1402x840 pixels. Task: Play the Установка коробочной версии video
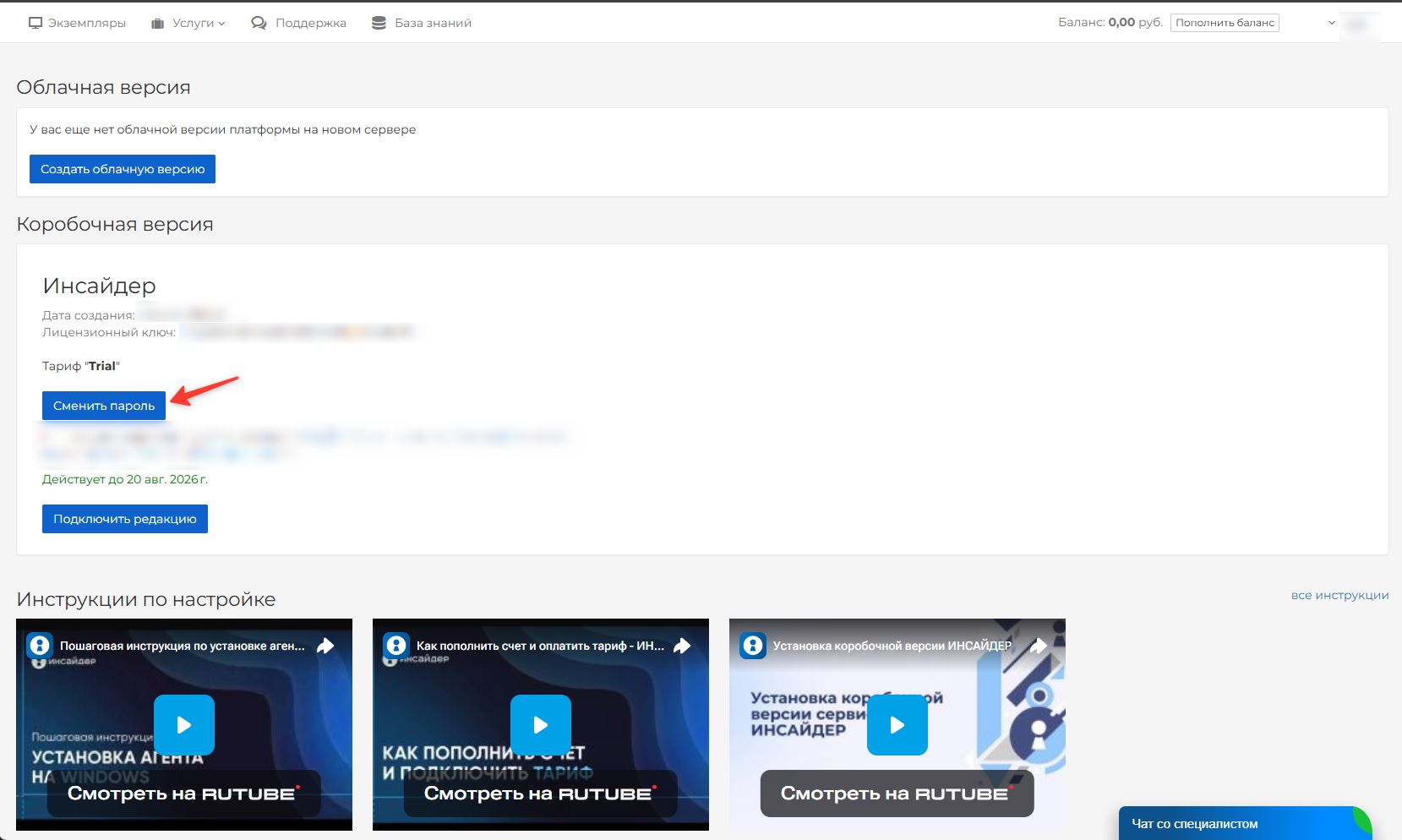coord(897,725)
